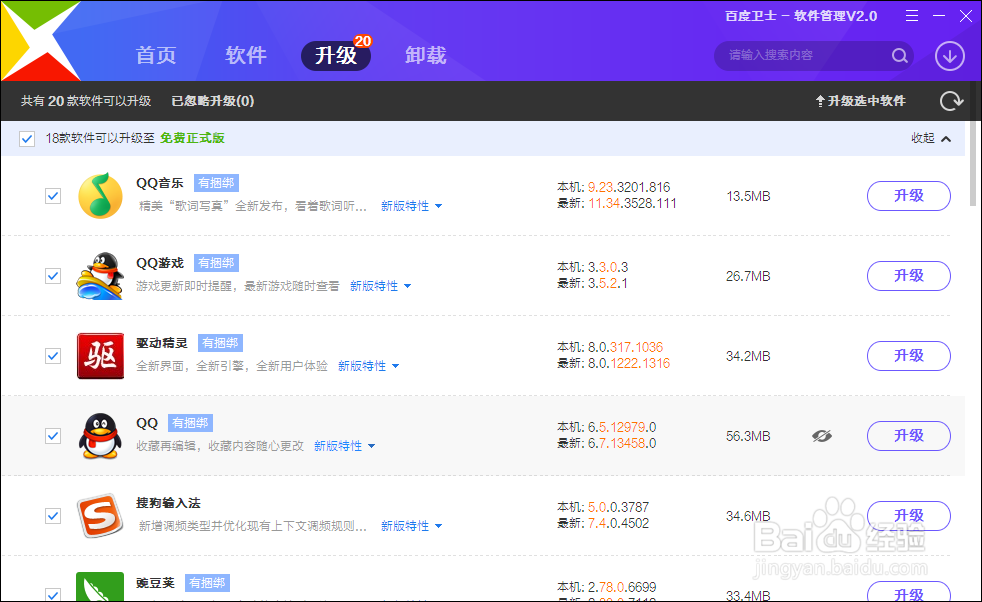
Task: Uncheck the QQ音乐 upgrade checkbox
Action: coord(53,196)
